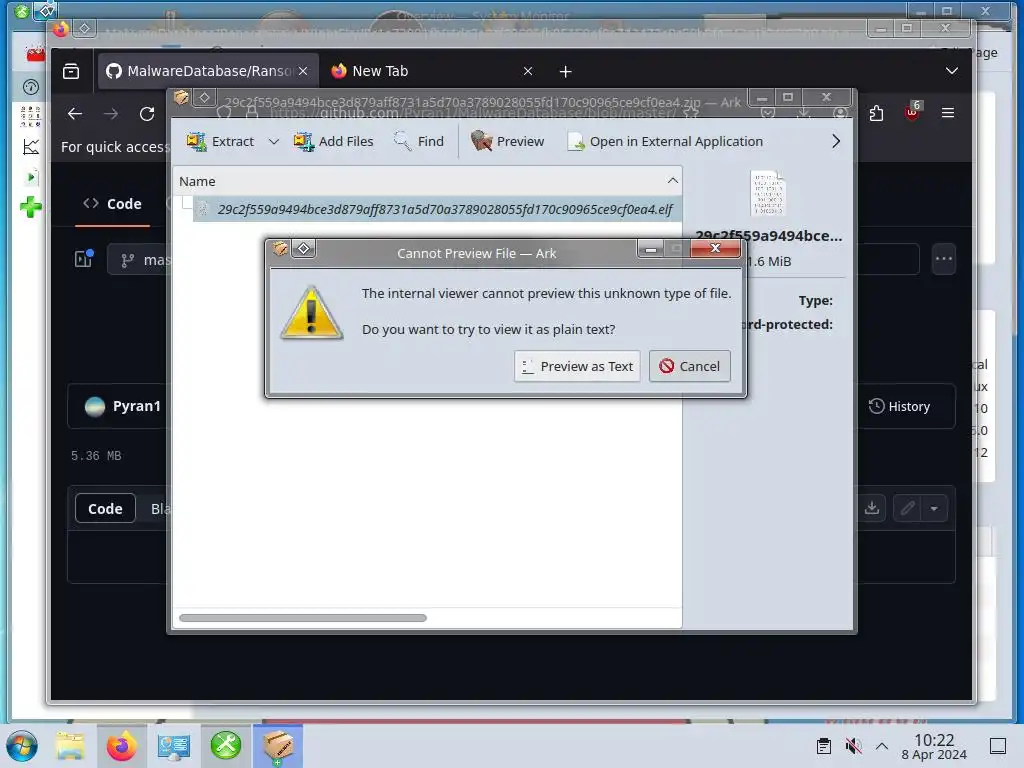This screenshot has height=768, width=1024.
Task: Open Firefox extensions puzzle icon
Action: (876, 114)
